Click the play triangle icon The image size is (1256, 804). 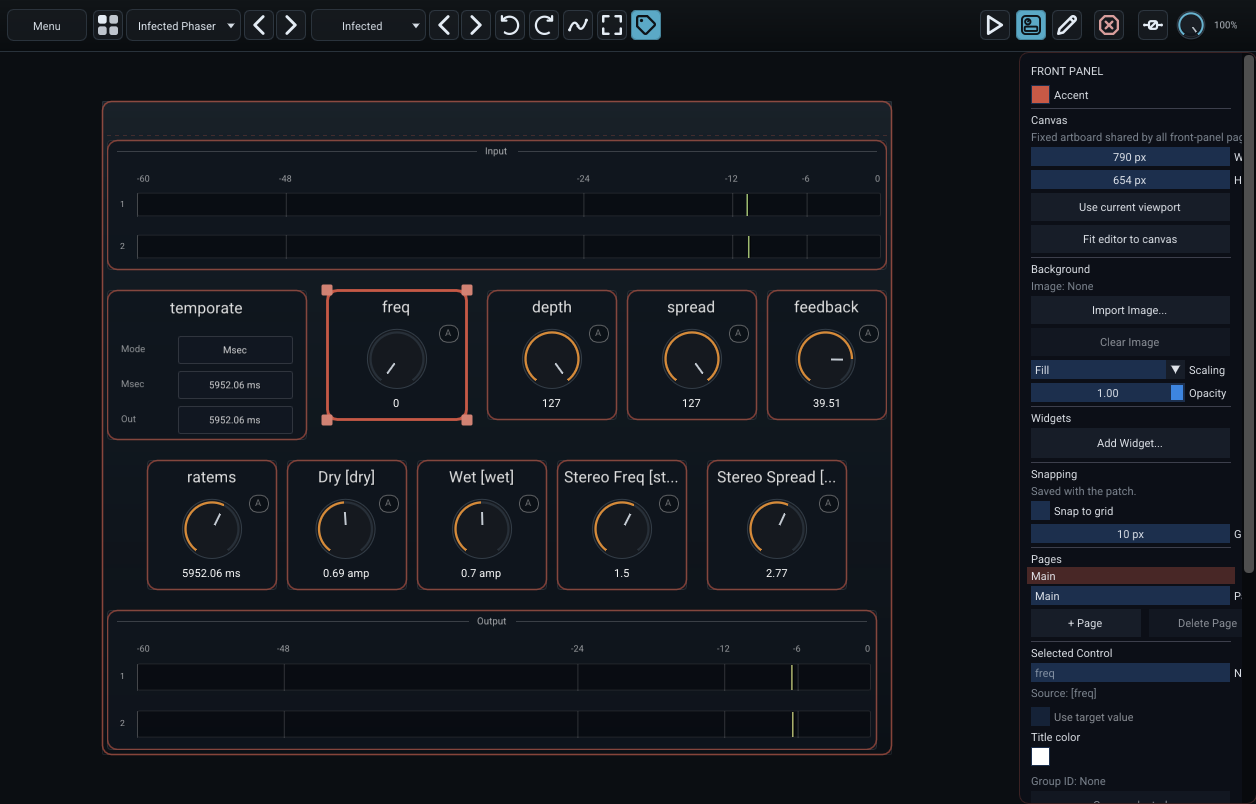coord(994,26)
